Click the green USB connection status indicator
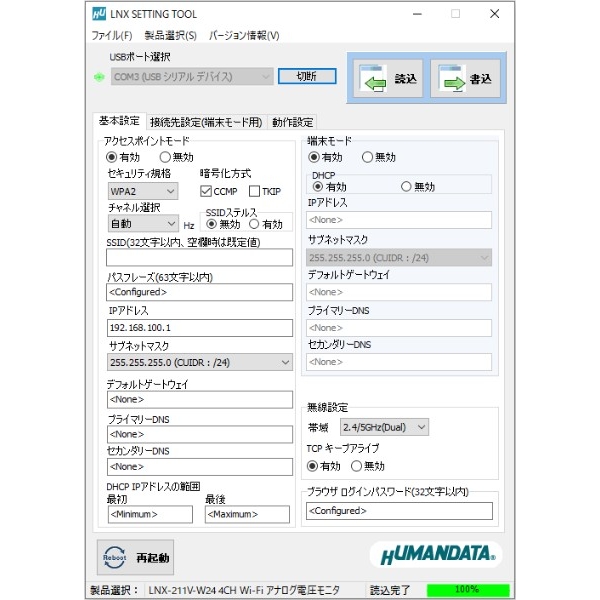The height and width of the screenshot is (600, 600). tap(98, 76)
